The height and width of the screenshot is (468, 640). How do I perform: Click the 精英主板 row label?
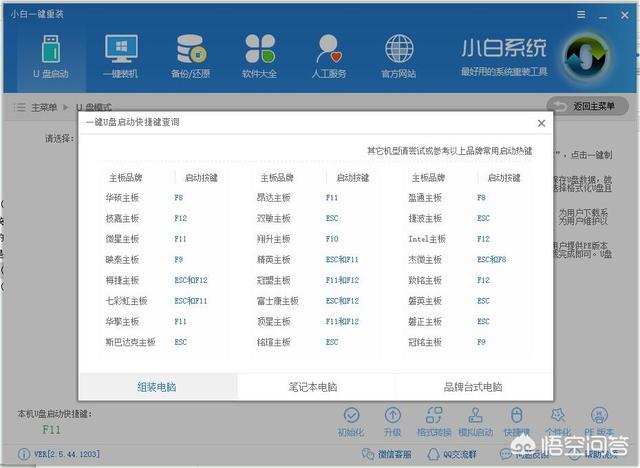(273, 260)
